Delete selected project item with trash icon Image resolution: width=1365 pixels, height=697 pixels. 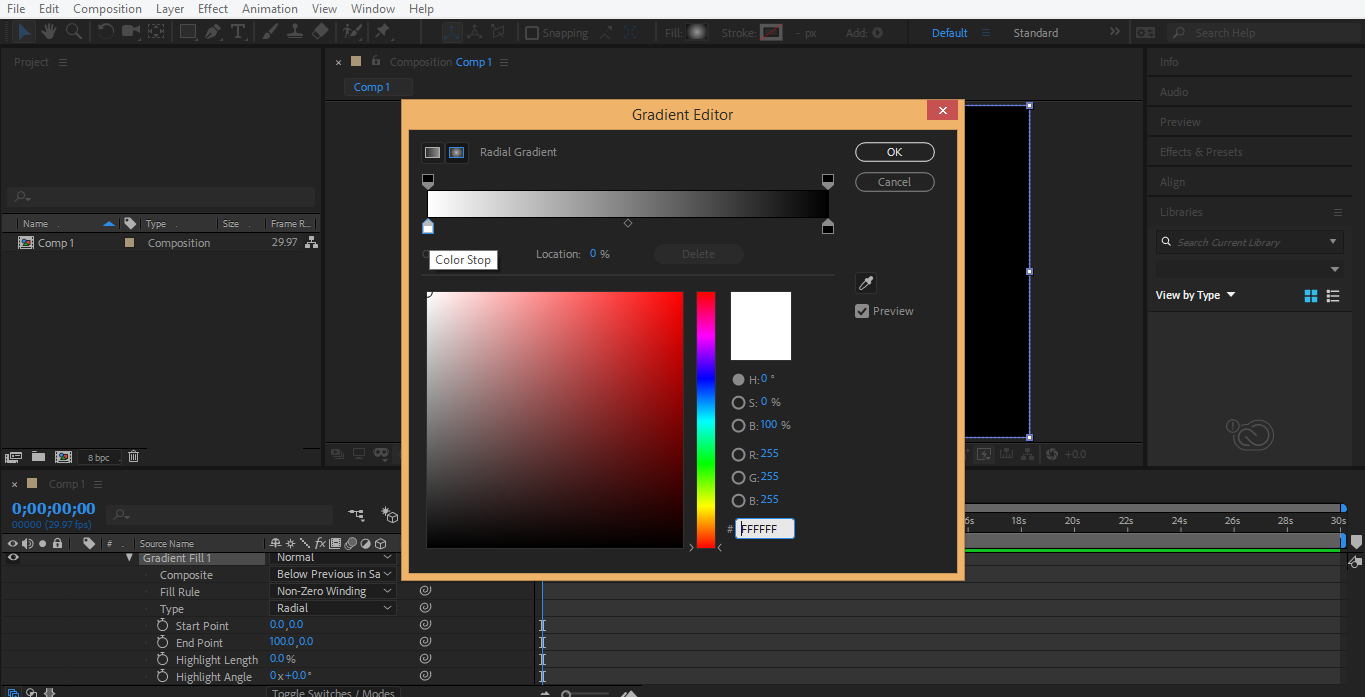133,457
